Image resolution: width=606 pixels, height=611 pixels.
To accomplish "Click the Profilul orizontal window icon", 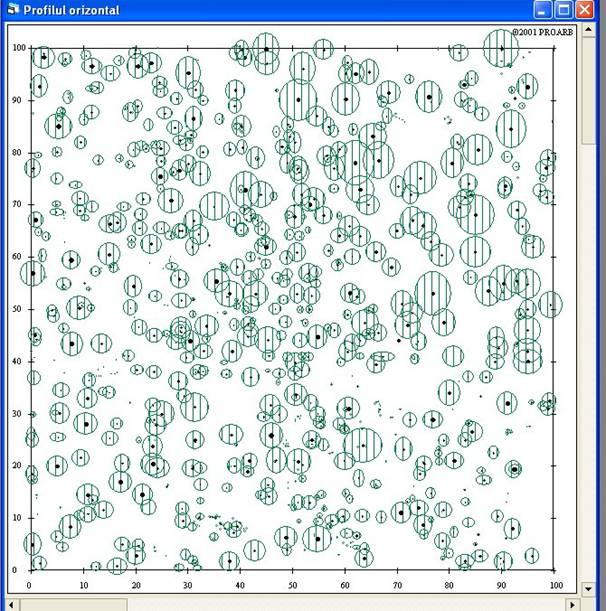I will coord(12,9).
